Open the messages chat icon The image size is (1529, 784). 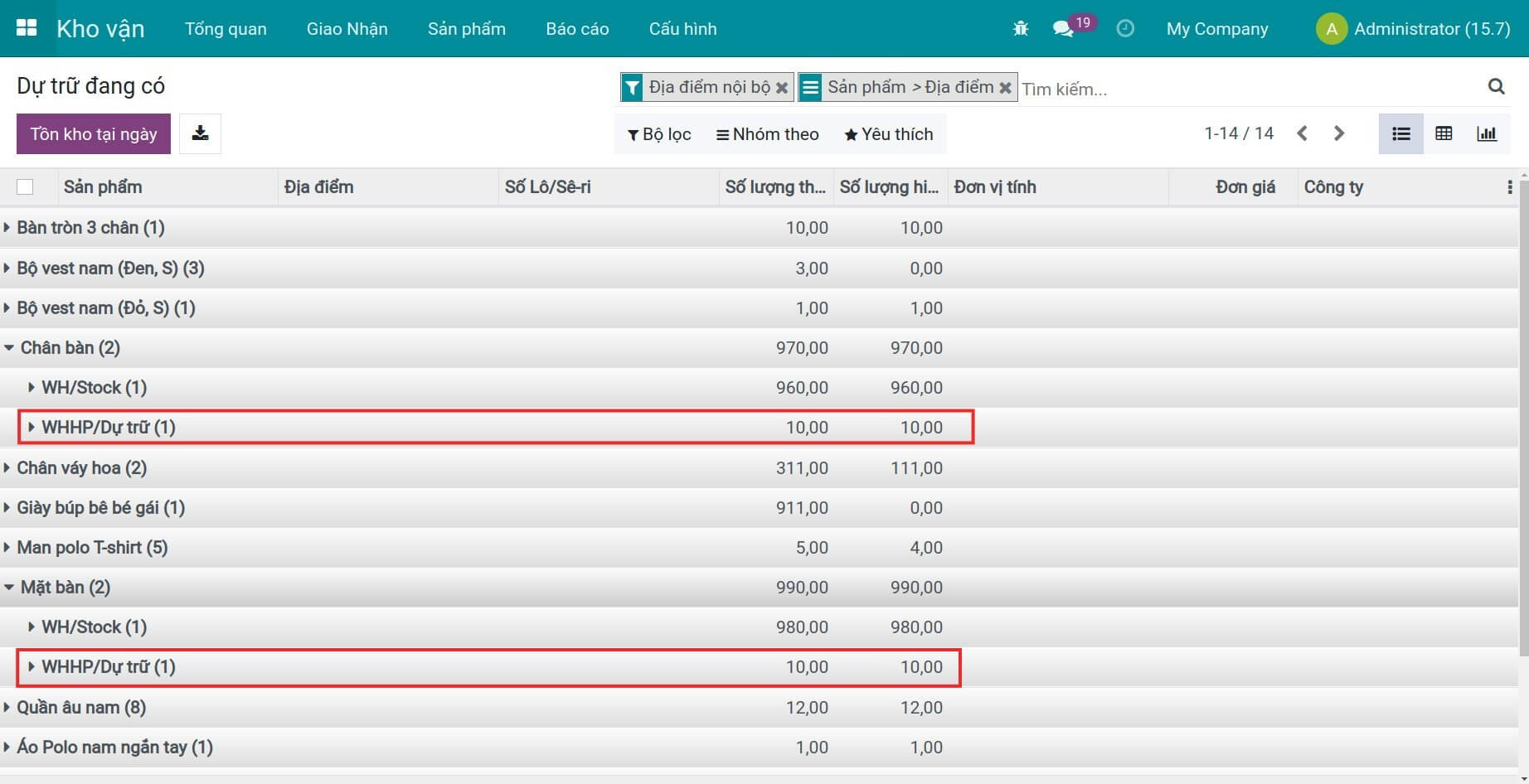pyautogui.click(x=1062, y=29)
